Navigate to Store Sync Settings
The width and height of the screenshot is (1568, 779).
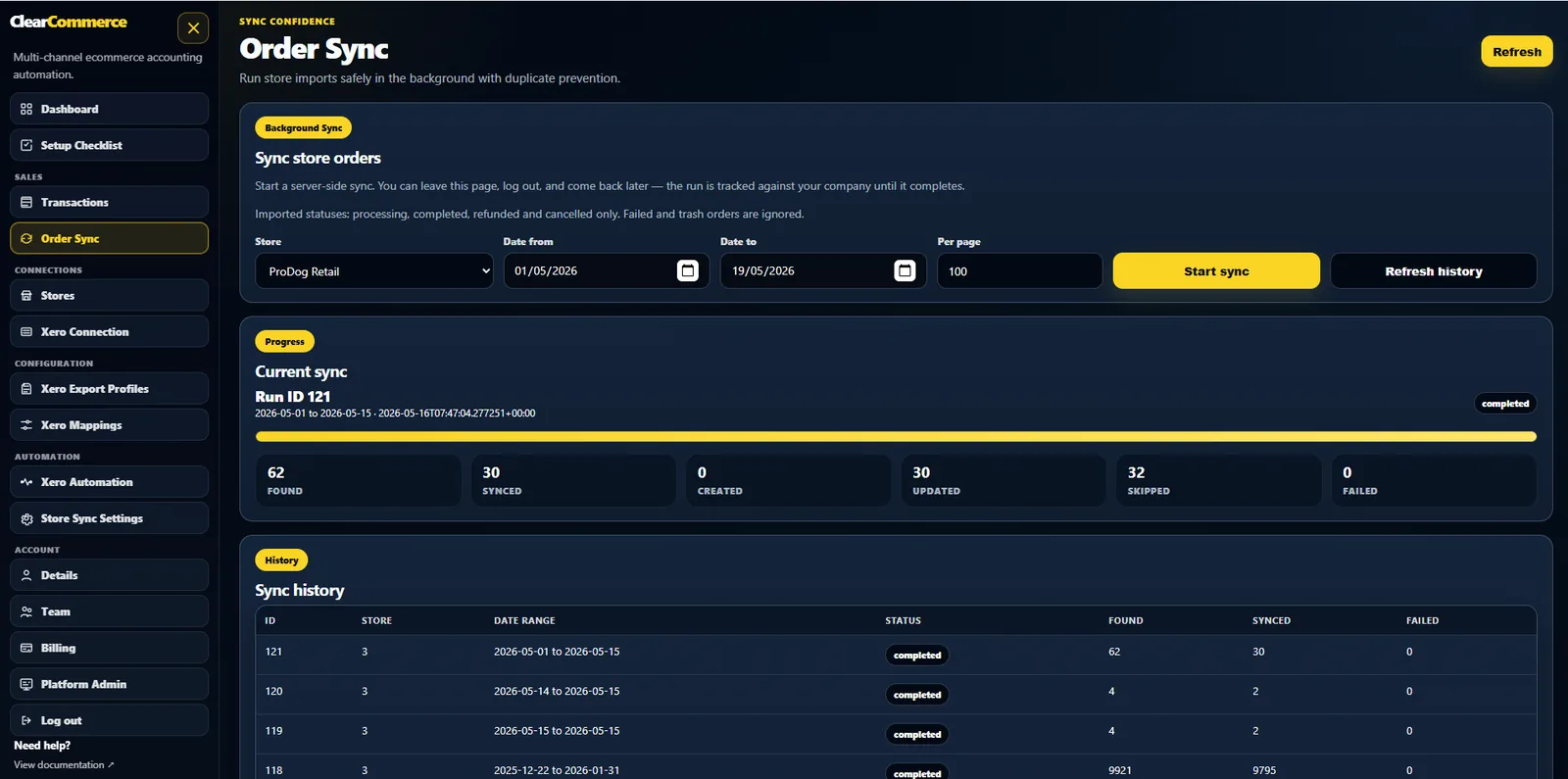109,518
